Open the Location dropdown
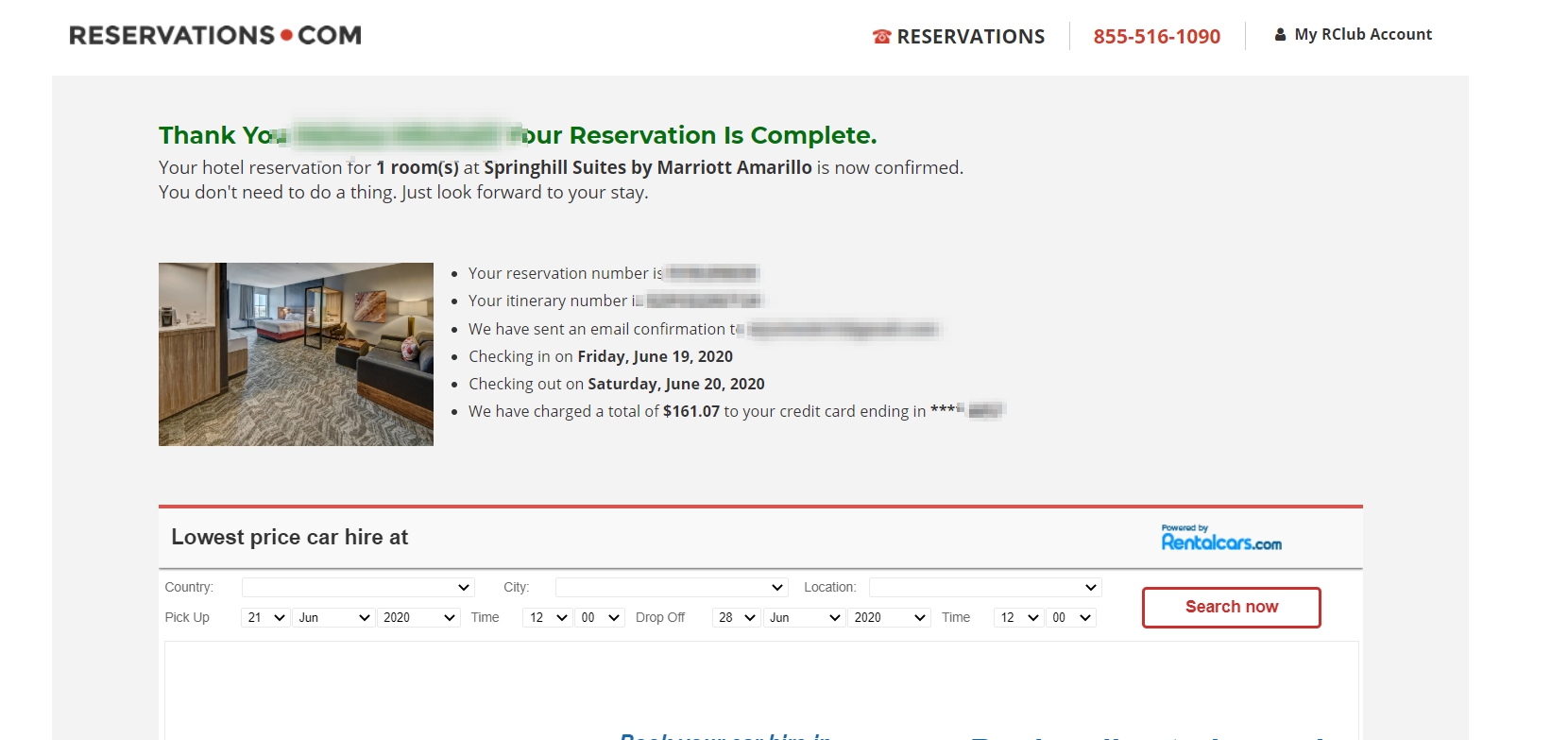 (x=984, y=586)
